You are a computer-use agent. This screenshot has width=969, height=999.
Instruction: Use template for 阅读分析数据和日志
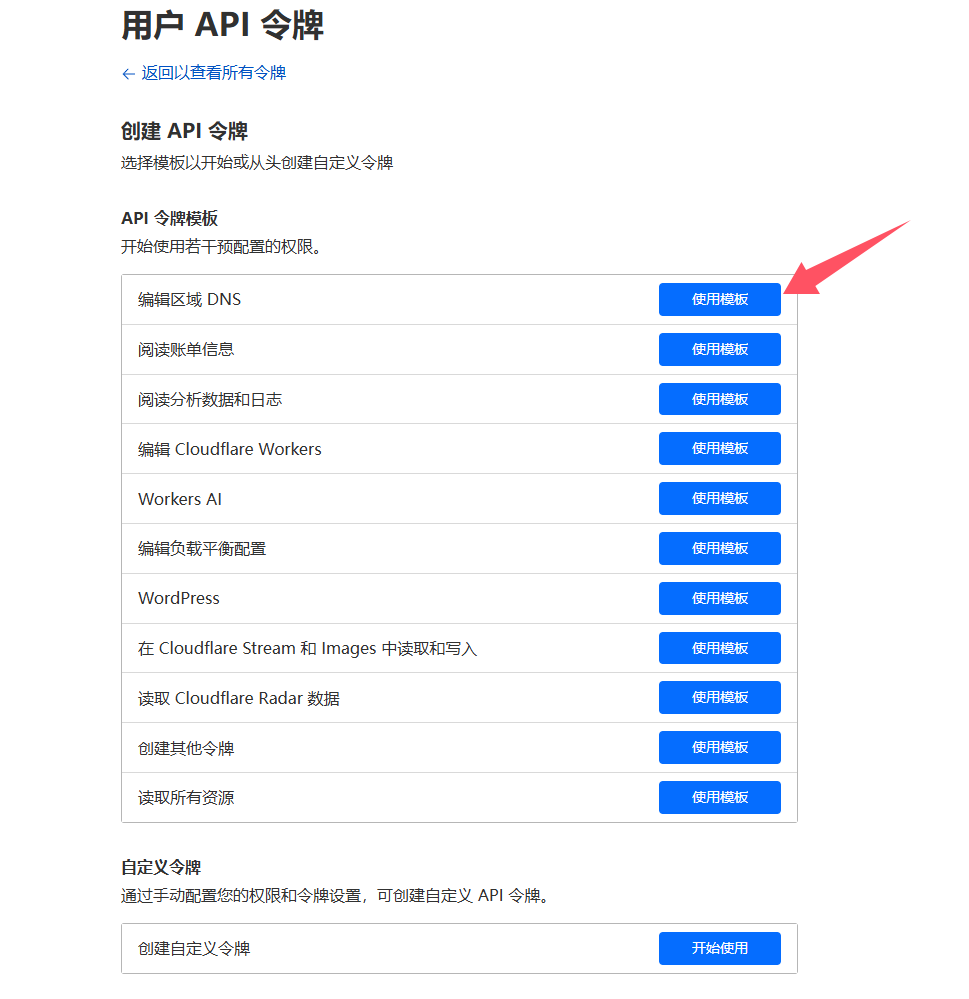(719, 399)
